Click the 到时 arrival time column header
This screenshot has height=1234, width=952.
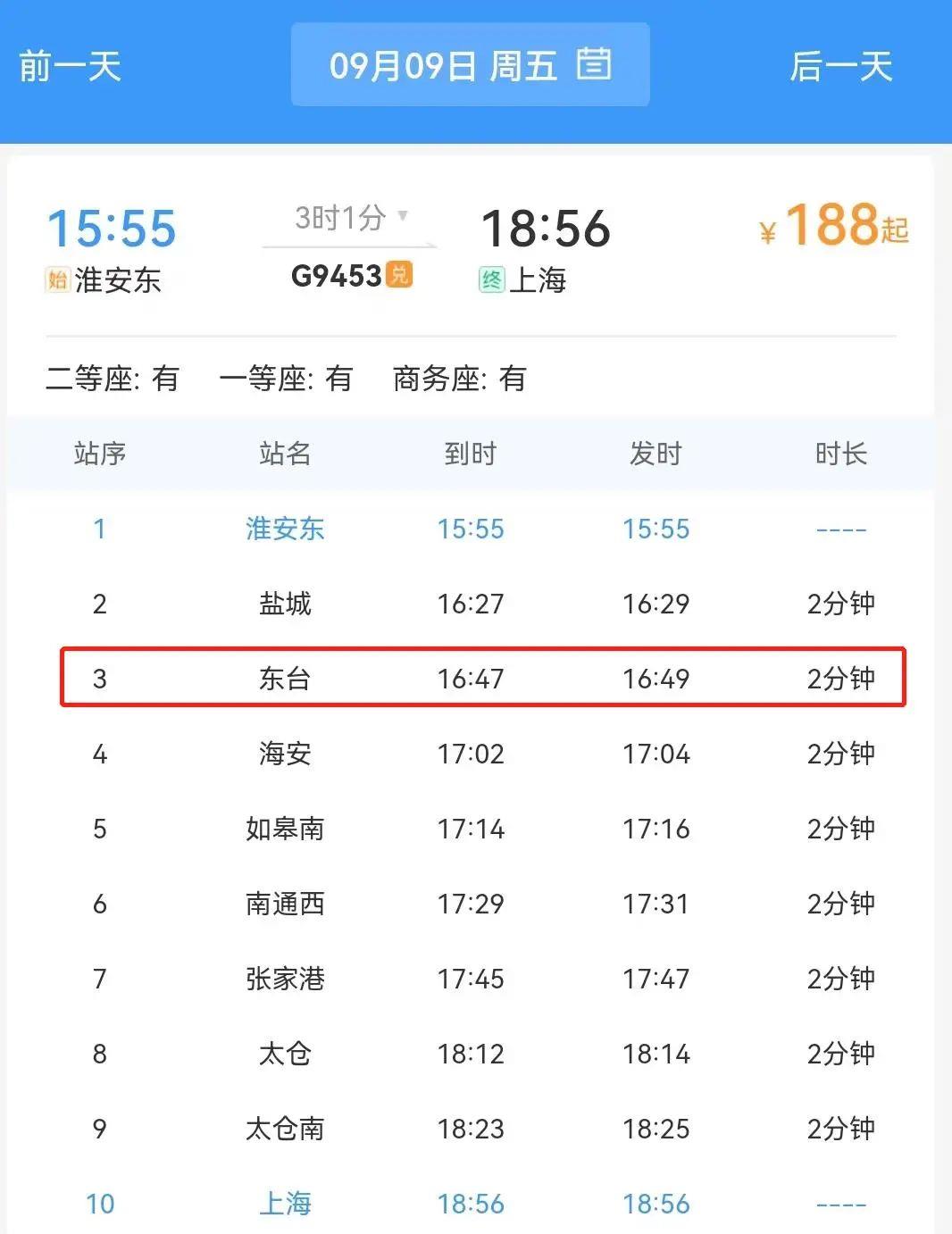(x=471, y=454)
